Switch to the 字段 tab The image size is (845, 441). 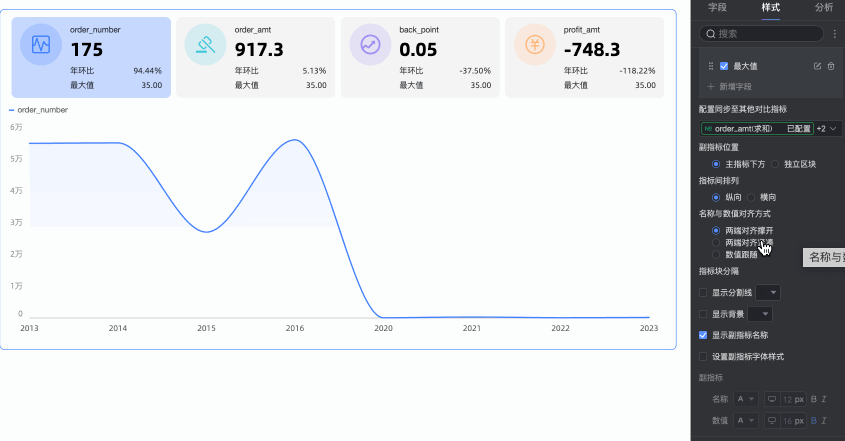tap(717, 8)
